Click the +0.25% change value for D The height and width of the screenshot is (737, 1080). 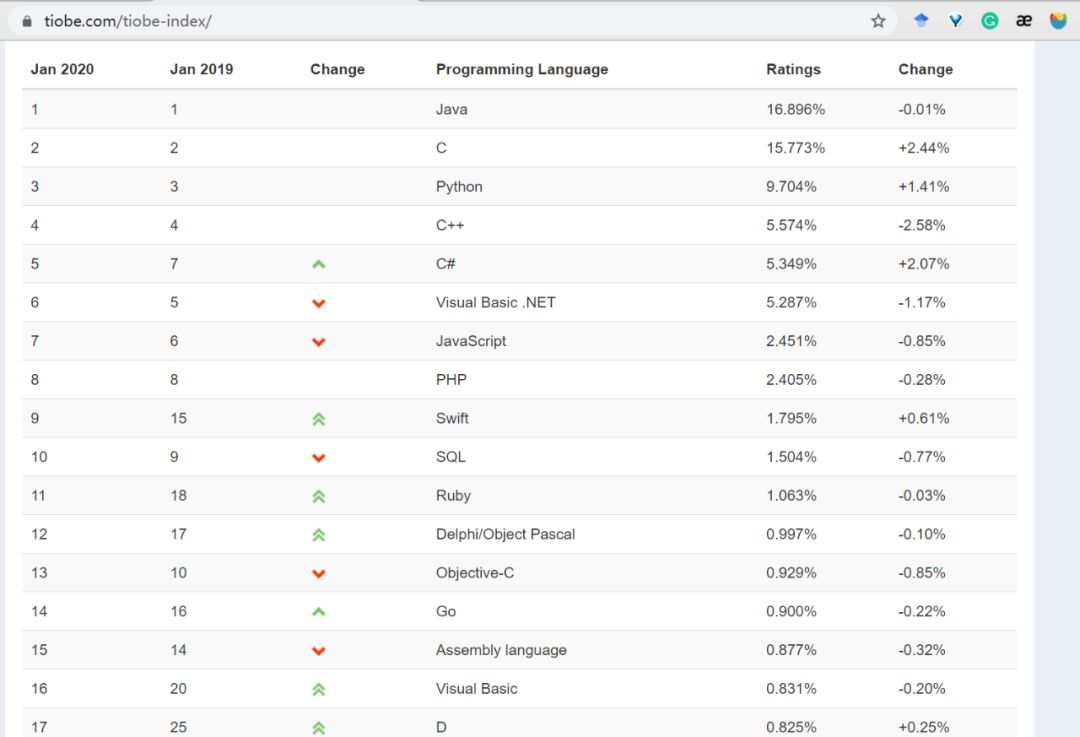pos(924,727)
